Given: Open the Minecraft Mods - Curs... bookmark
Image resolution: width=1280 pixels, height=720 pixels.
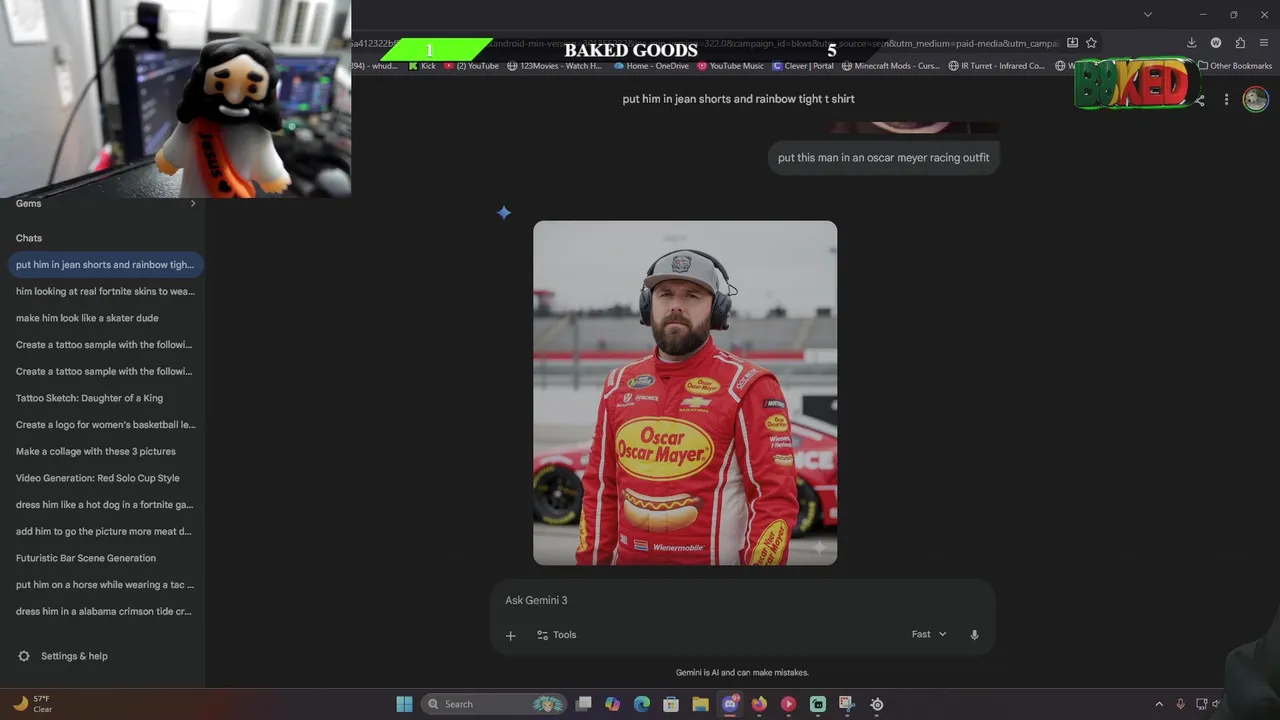Looking at the screenshot, I should [891, 66].
